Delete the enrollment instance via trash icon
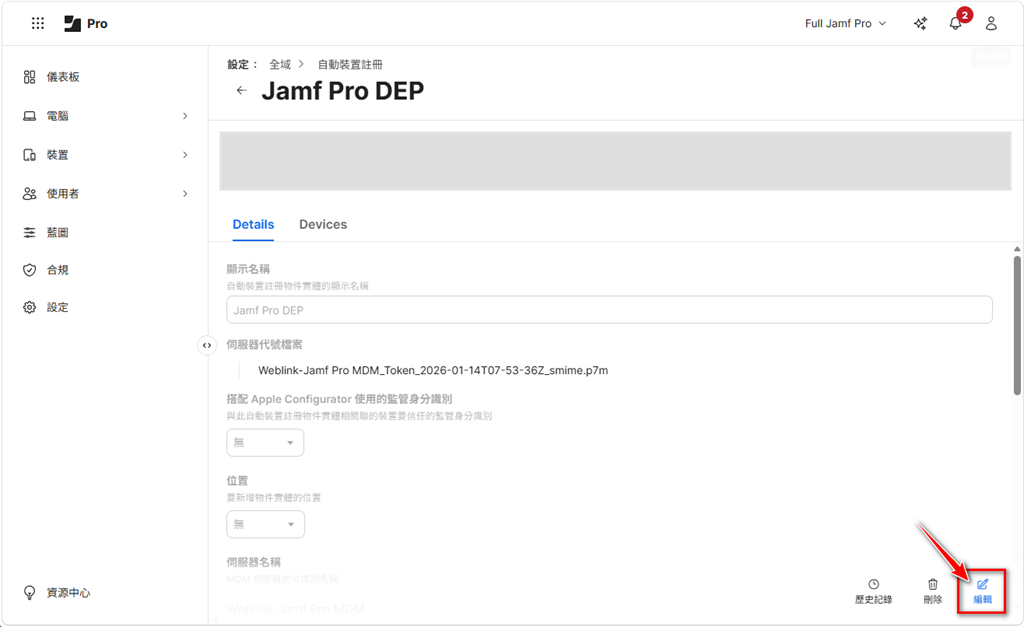The width and height of the screenshot is (1024, 627). [x=932, y=590]
